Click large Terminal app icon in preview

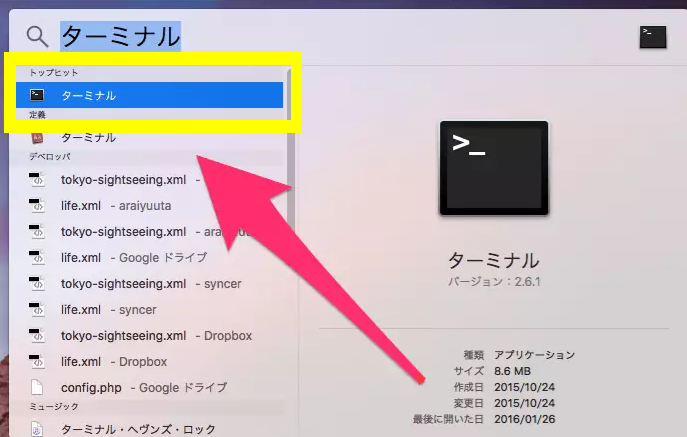coord(493,168)
